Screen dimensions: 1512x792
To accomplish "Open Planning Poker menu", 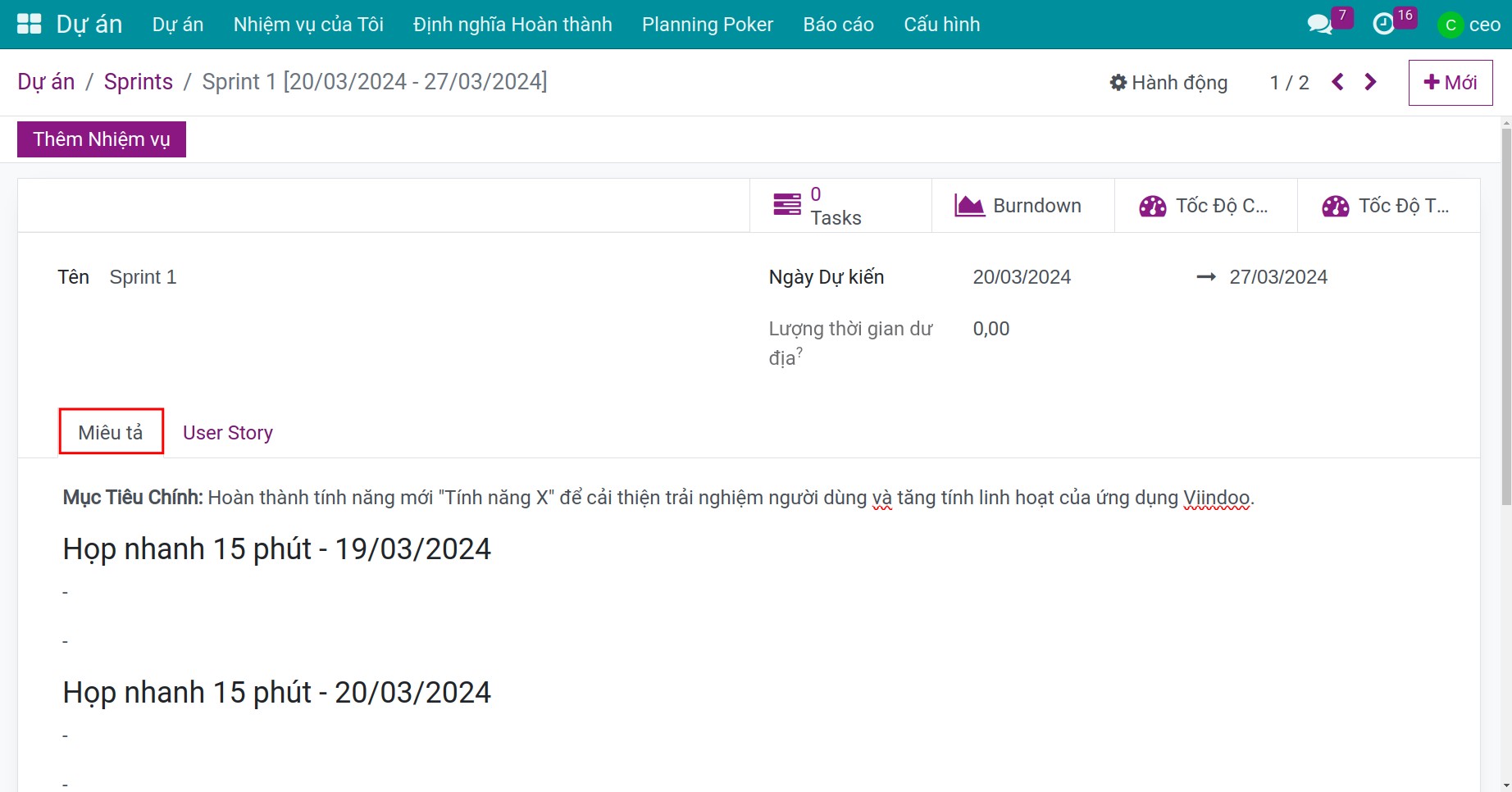I will 708,25.
